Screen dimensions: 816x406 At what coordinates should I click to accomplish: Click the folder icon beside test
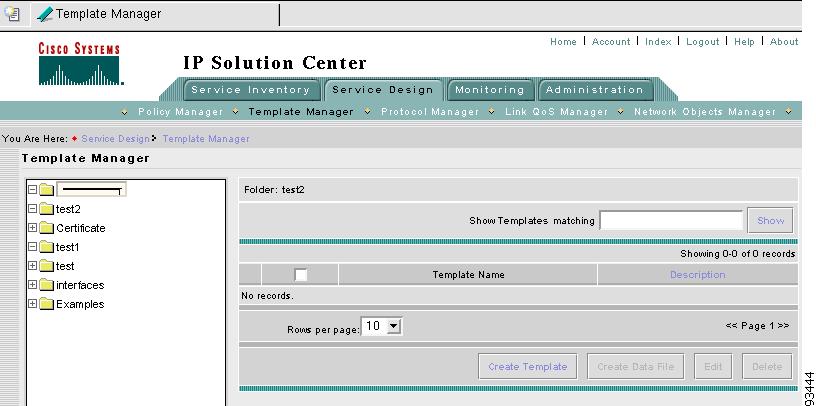tap(47, 266)
